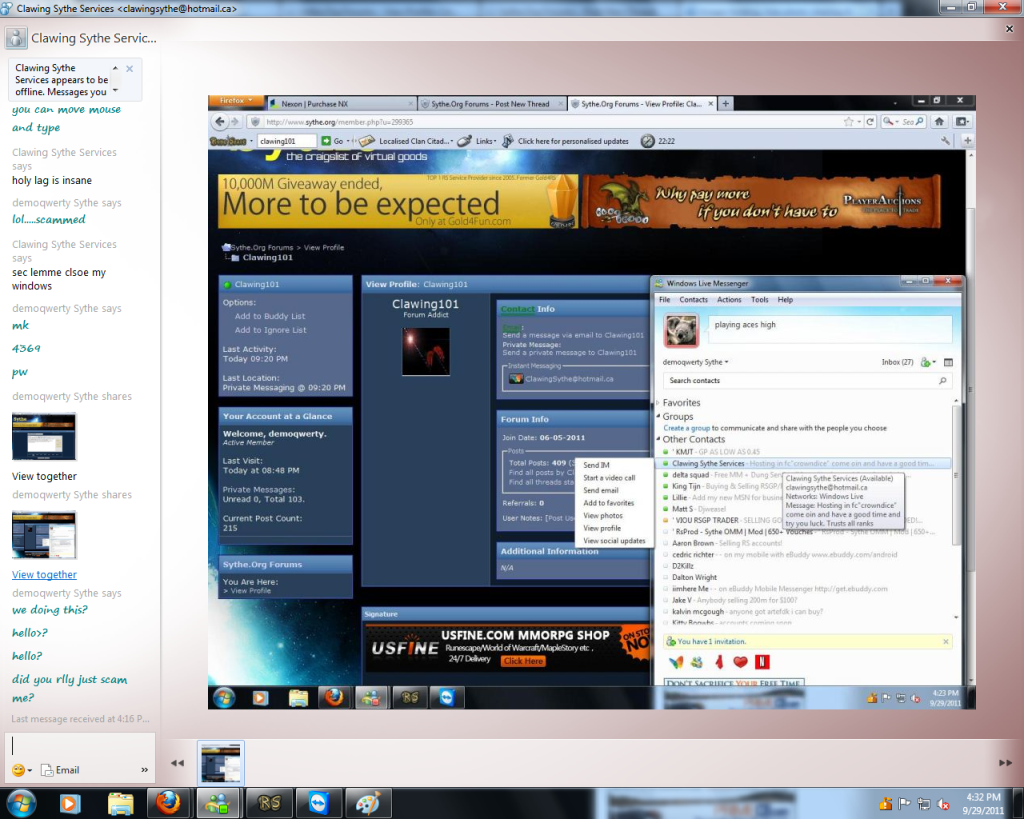Launch Windows Media Player from the taskbar
The height and width of the screenshot is (819, 1024).
tap(70, 803)
